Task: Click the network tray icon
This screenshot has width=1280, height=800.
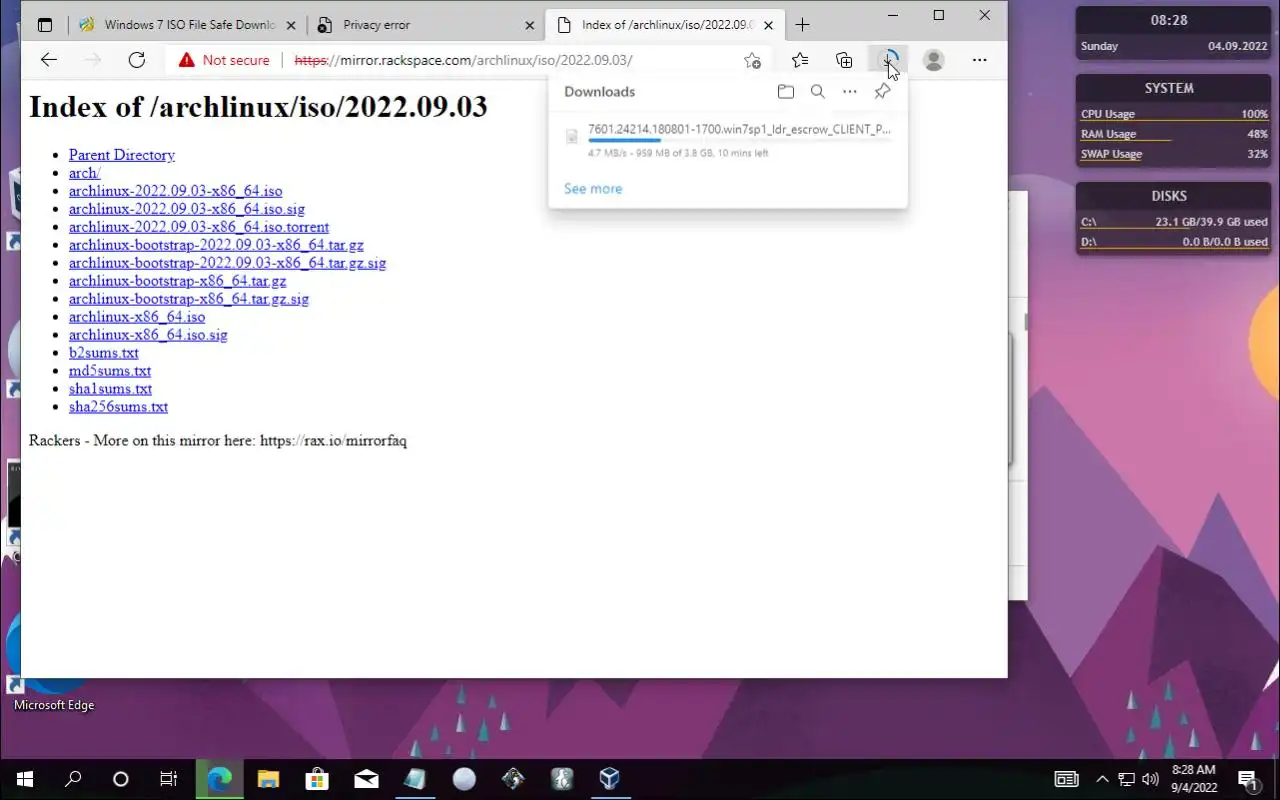Action: pyautogui.click(x=1126, y=779)
